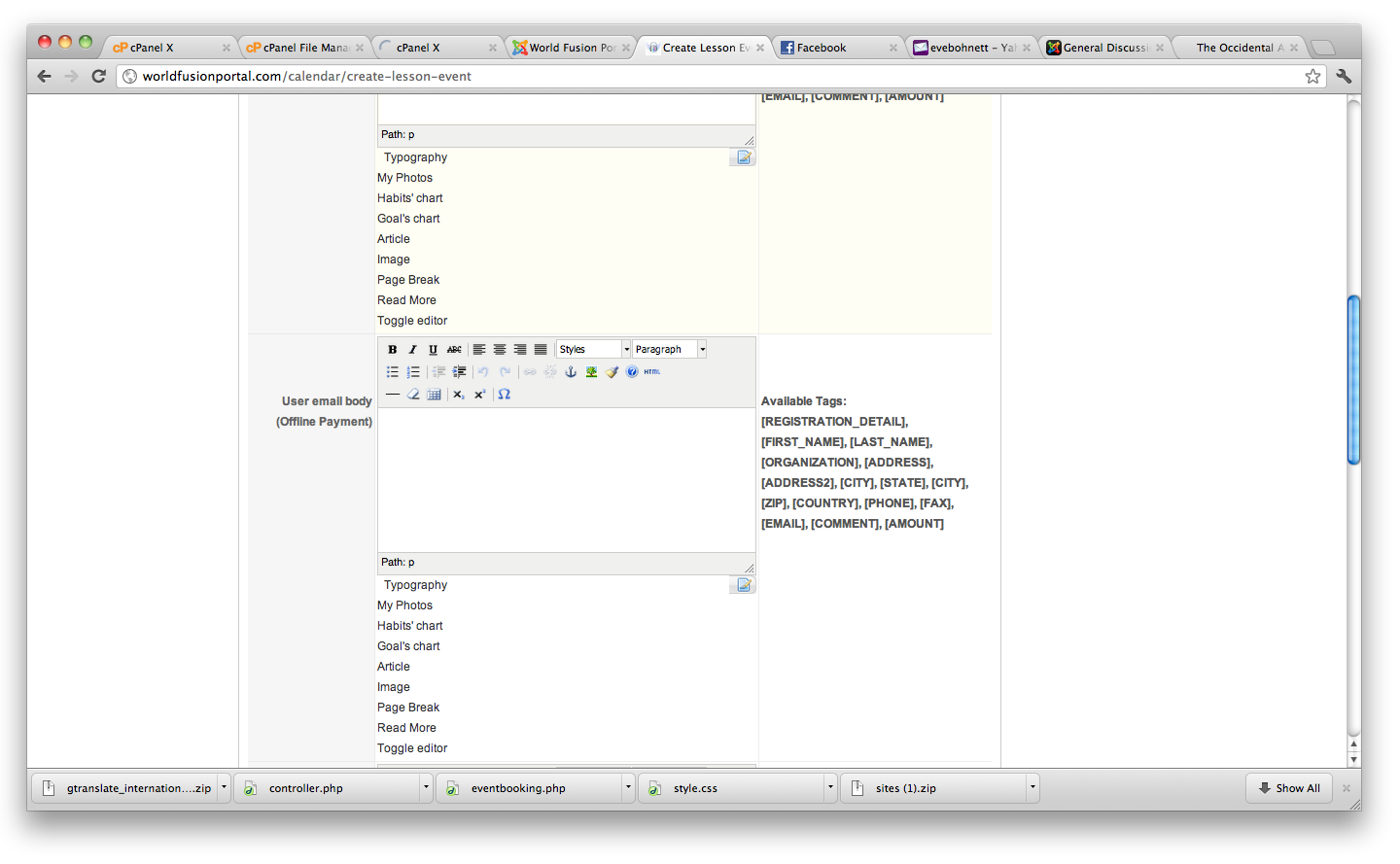The width and height of the screenshot is (1400, 864).
Task: Open dropdown arrow for style.css download
Action: (x=830, y=788)
